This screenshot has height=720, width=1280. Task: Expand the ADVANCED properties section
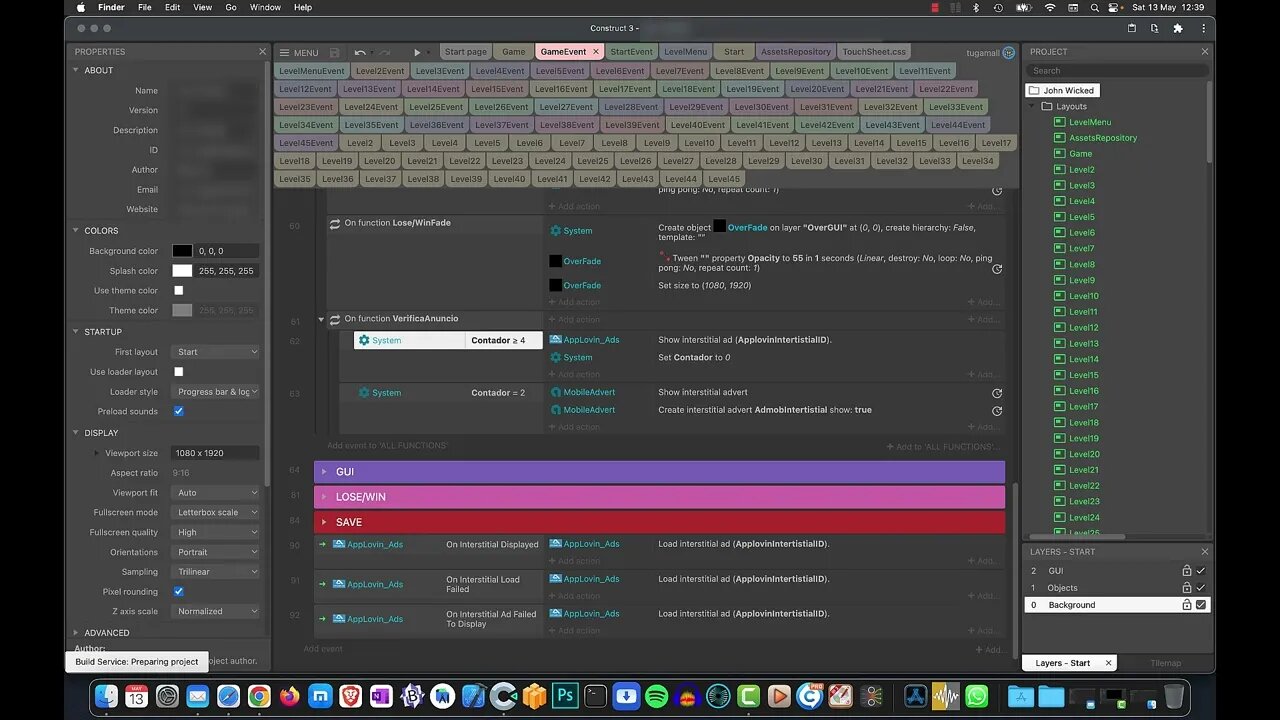[x=76, y=633]
